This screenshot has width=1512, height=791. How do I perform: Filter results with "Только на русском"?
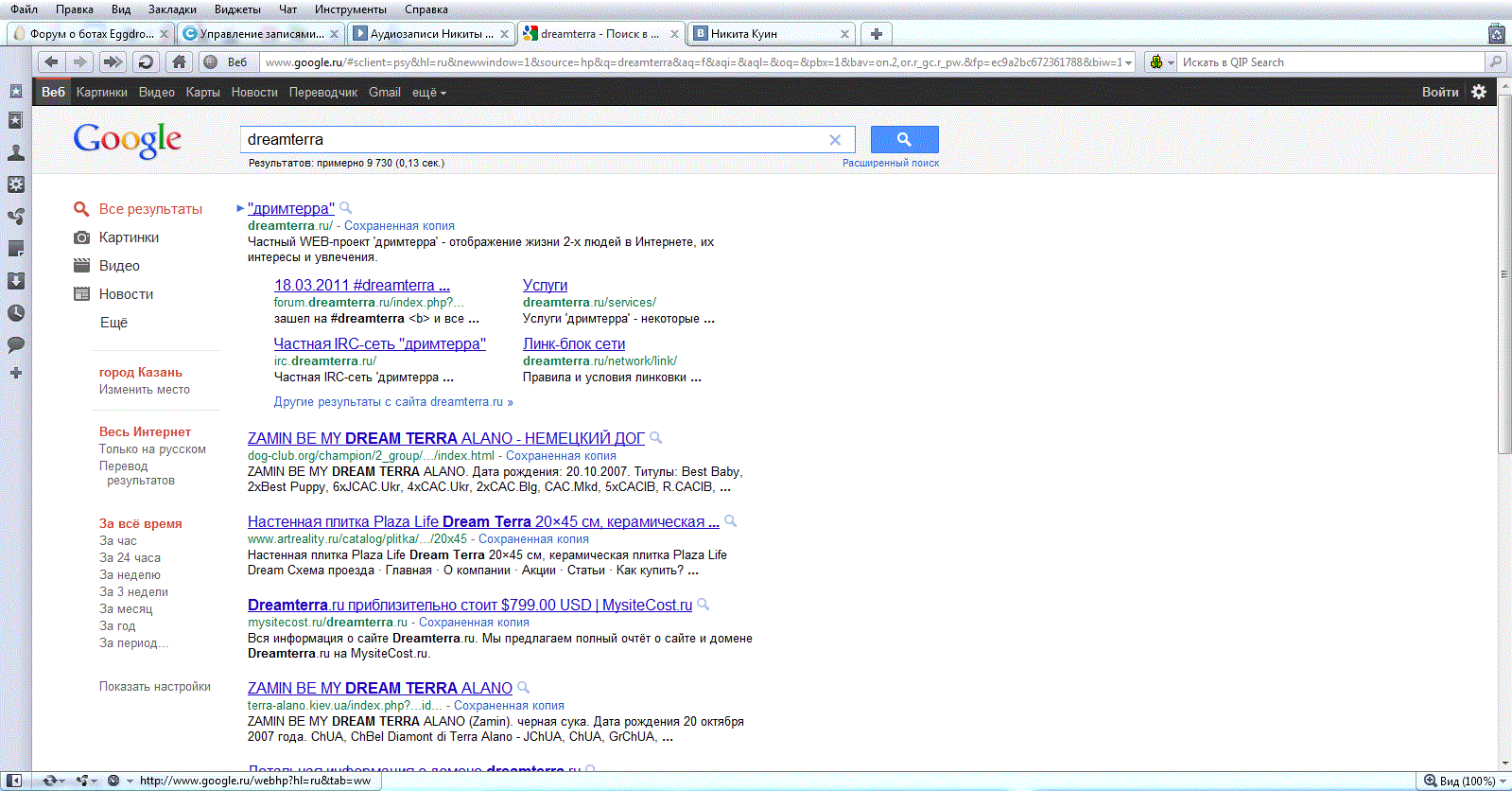[152, 449]
